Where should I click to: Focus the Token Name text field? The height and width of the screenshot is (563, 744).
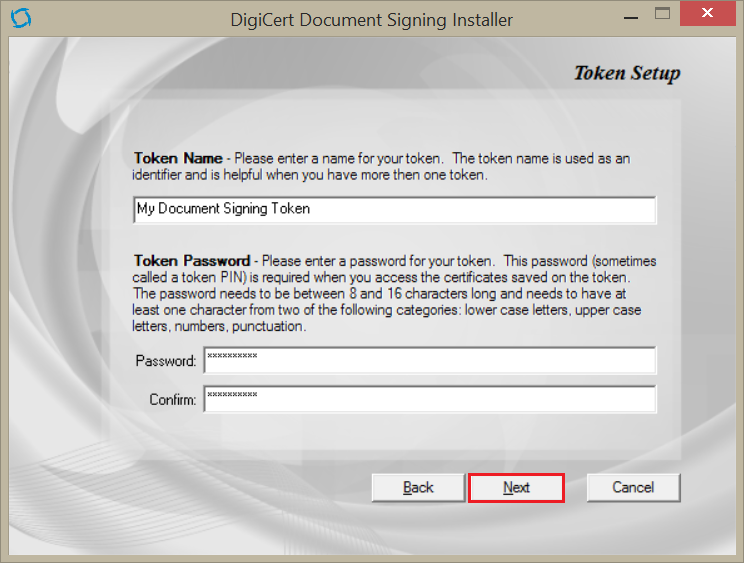click(394, 210)
